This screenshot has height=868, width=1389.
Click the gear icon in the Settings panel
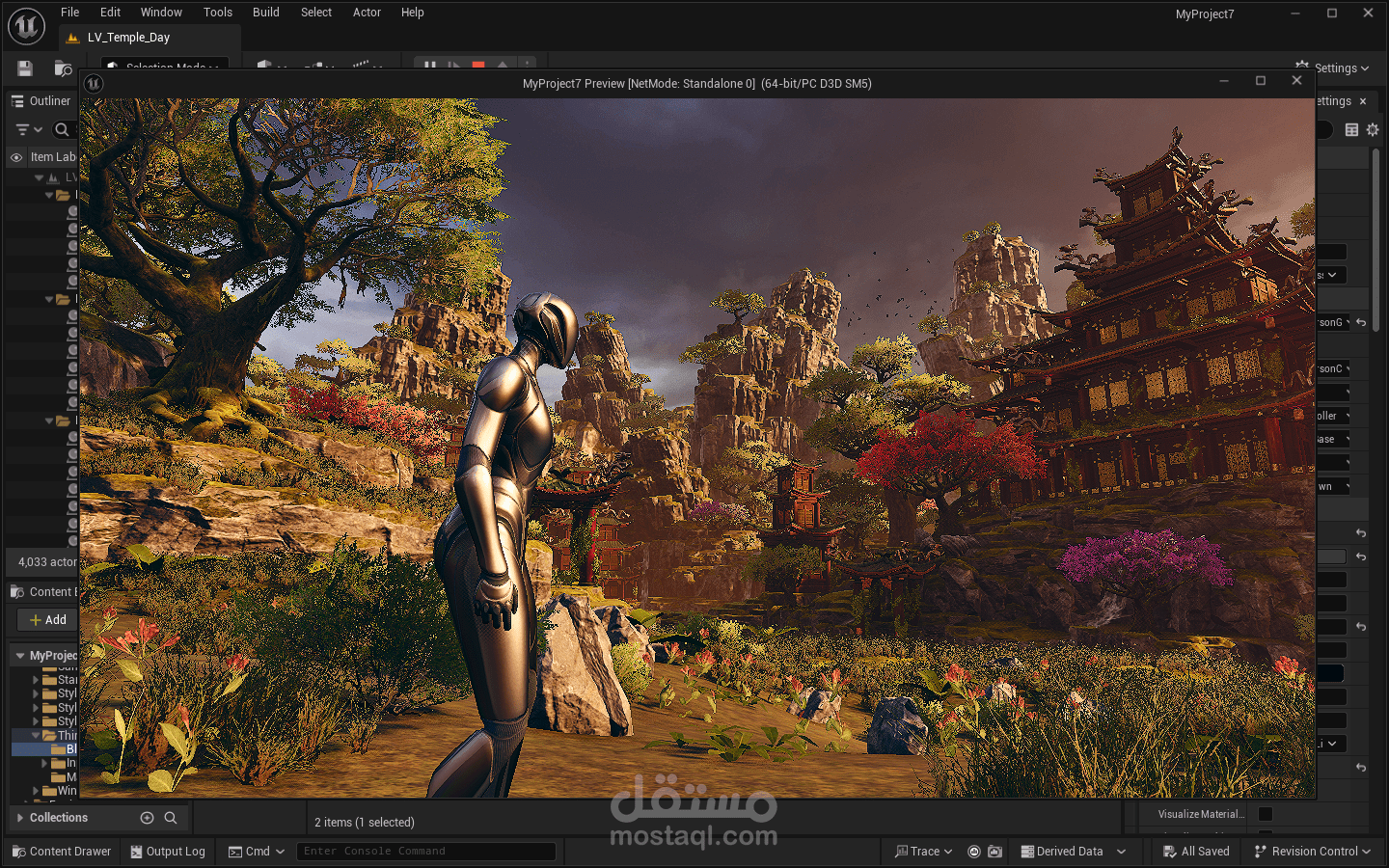(1373, 129)
